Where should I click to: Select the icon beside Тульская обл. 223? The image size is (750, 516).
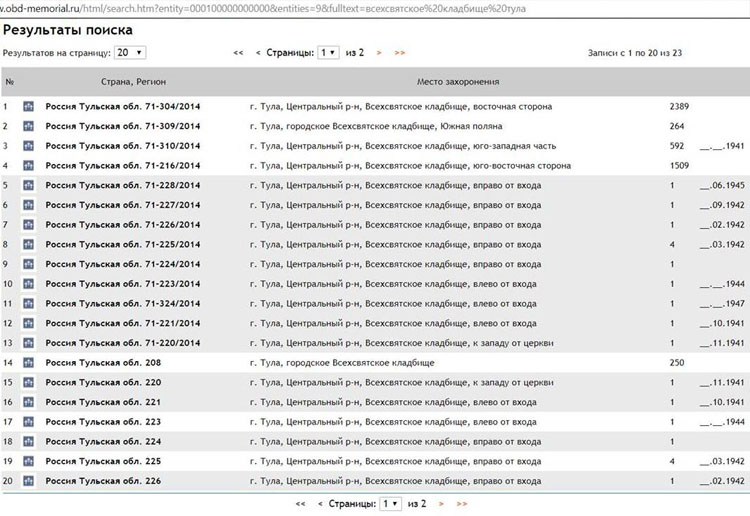[28, 422]
